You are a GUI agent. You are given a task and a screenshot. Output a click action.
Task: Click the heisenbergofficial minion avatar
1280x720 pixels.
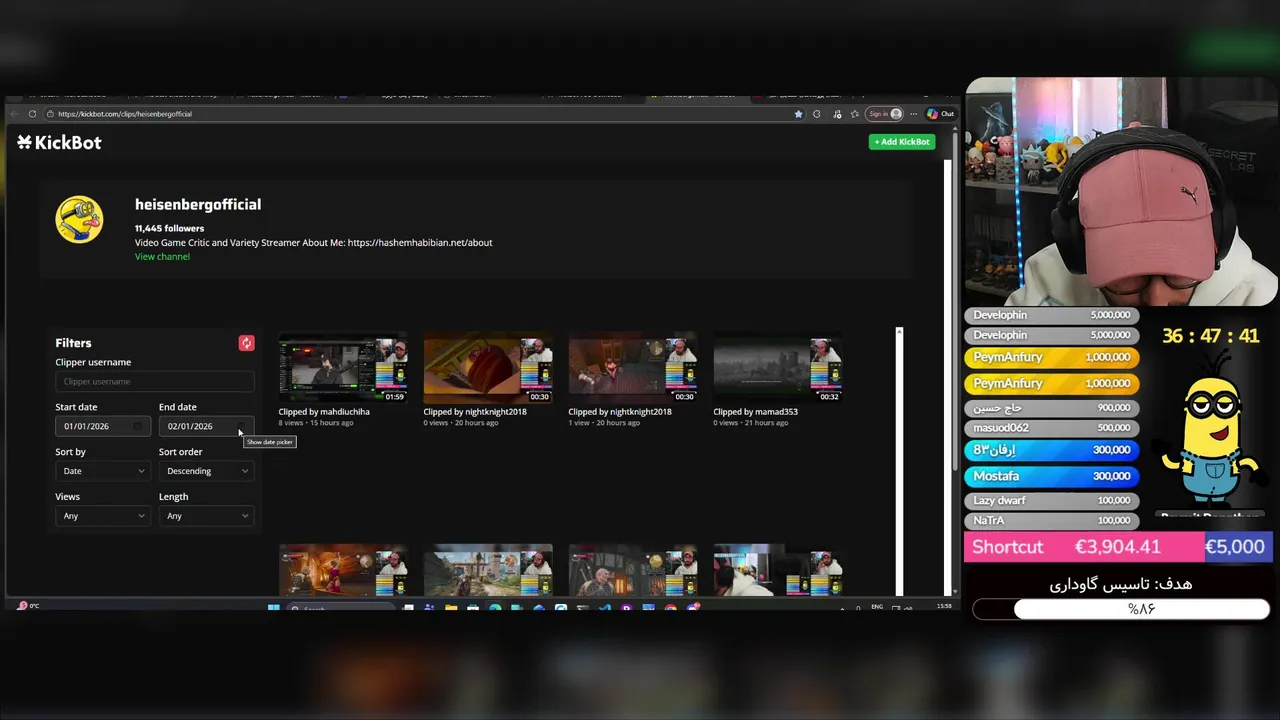coord(79,219)
